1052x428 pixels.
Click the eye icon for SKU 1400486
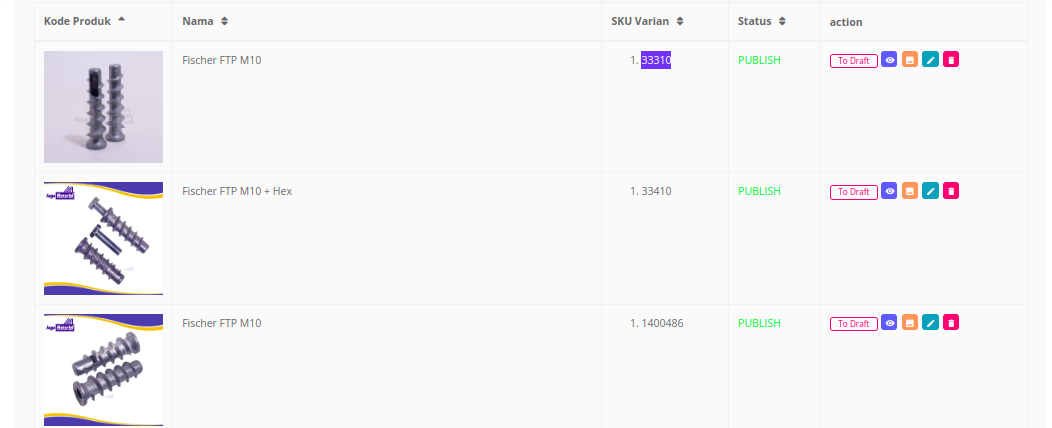click(889, 323)
